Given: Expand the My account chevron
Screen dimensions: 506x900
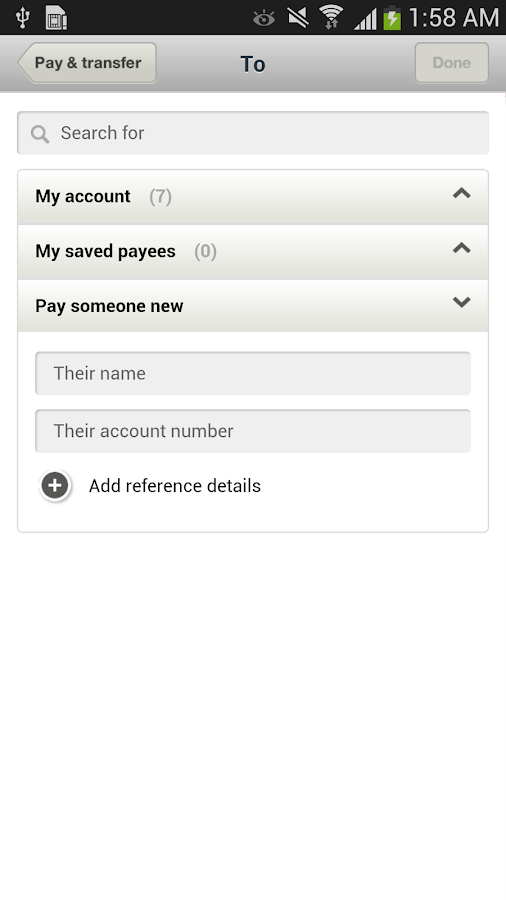Looking at the screenshot, I should [x=462, y=193].
